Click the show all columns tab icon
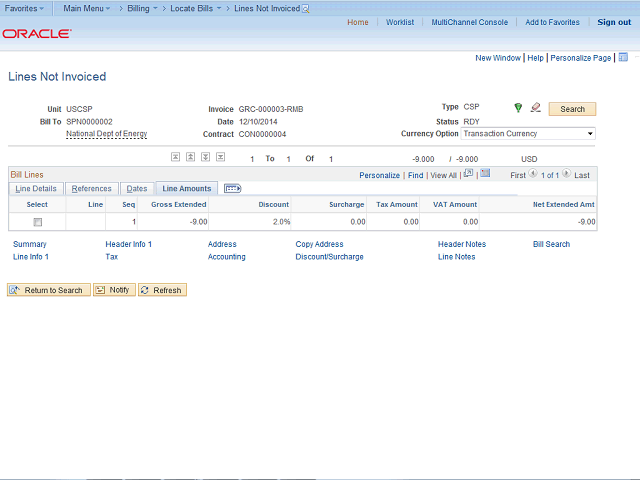The width and height of the screenshot is (640, 480). click(233, 189)
